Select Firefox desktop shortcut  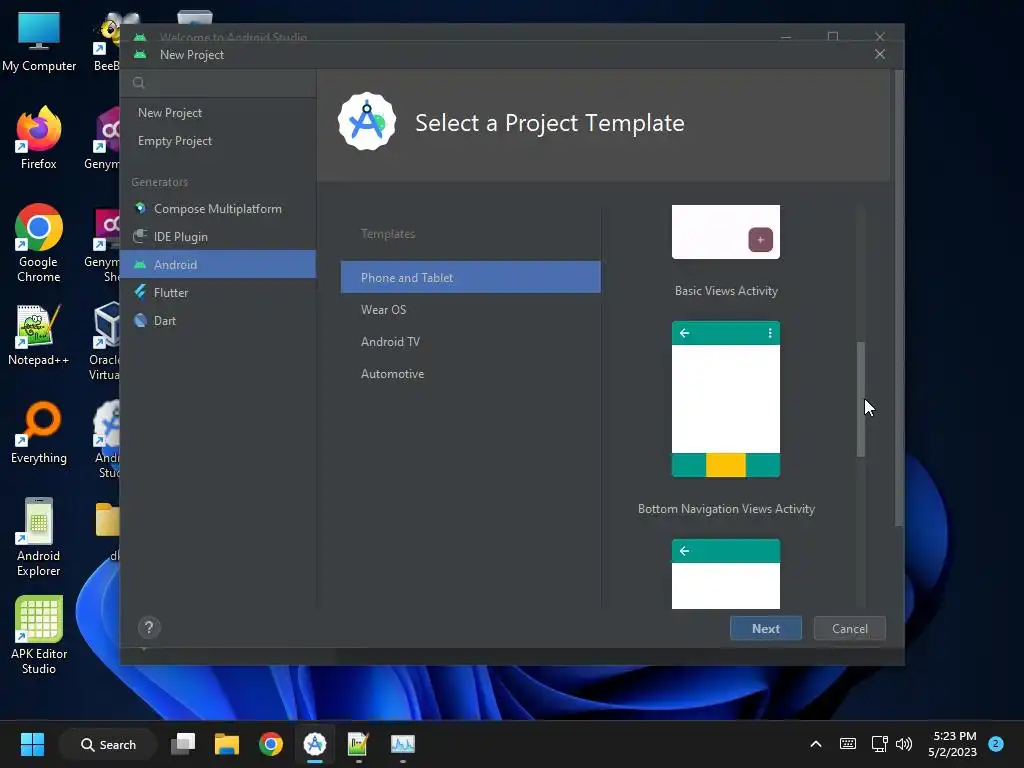pyautogui.click(x=39, y=138)
